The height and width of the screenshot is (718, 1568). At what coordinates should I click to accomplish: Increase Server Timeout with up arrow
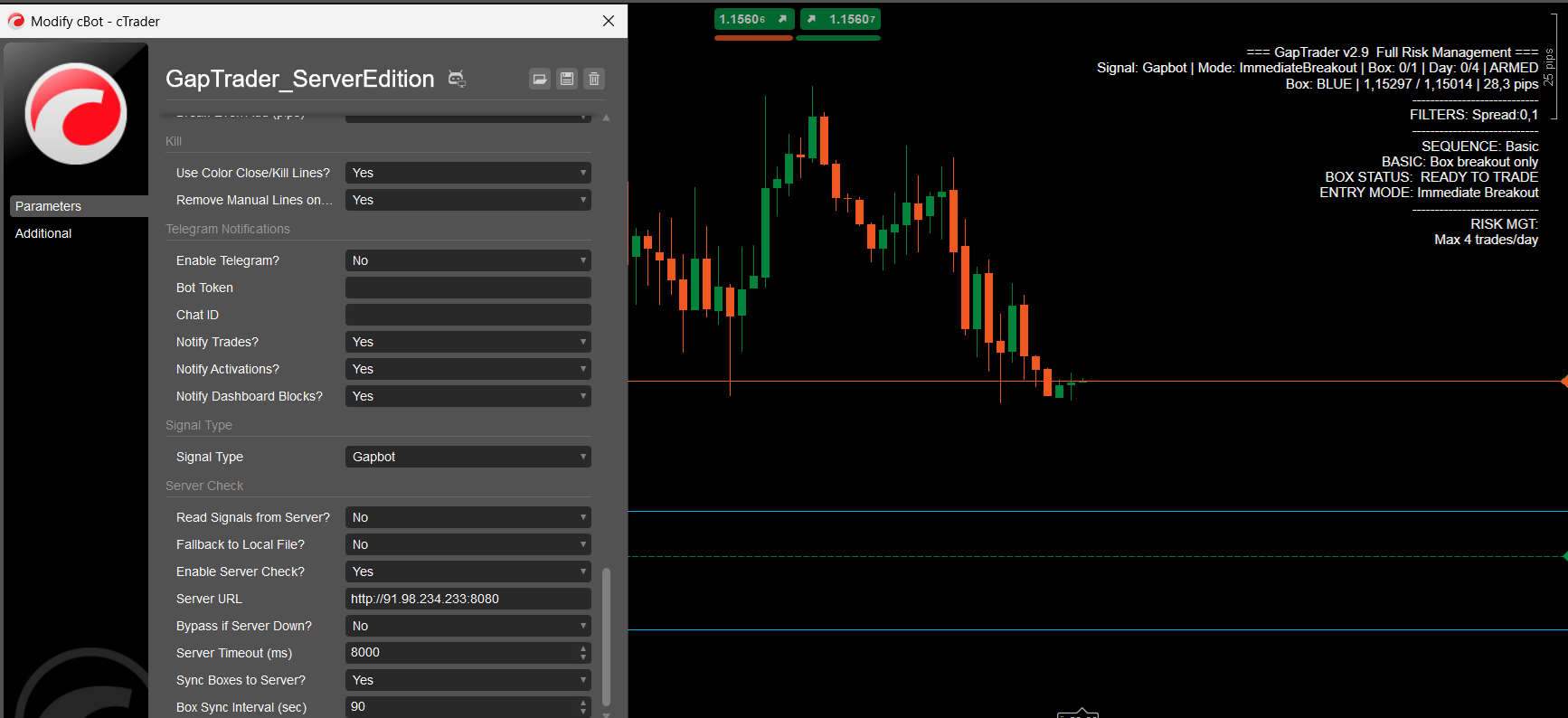(x=583, y=648)
